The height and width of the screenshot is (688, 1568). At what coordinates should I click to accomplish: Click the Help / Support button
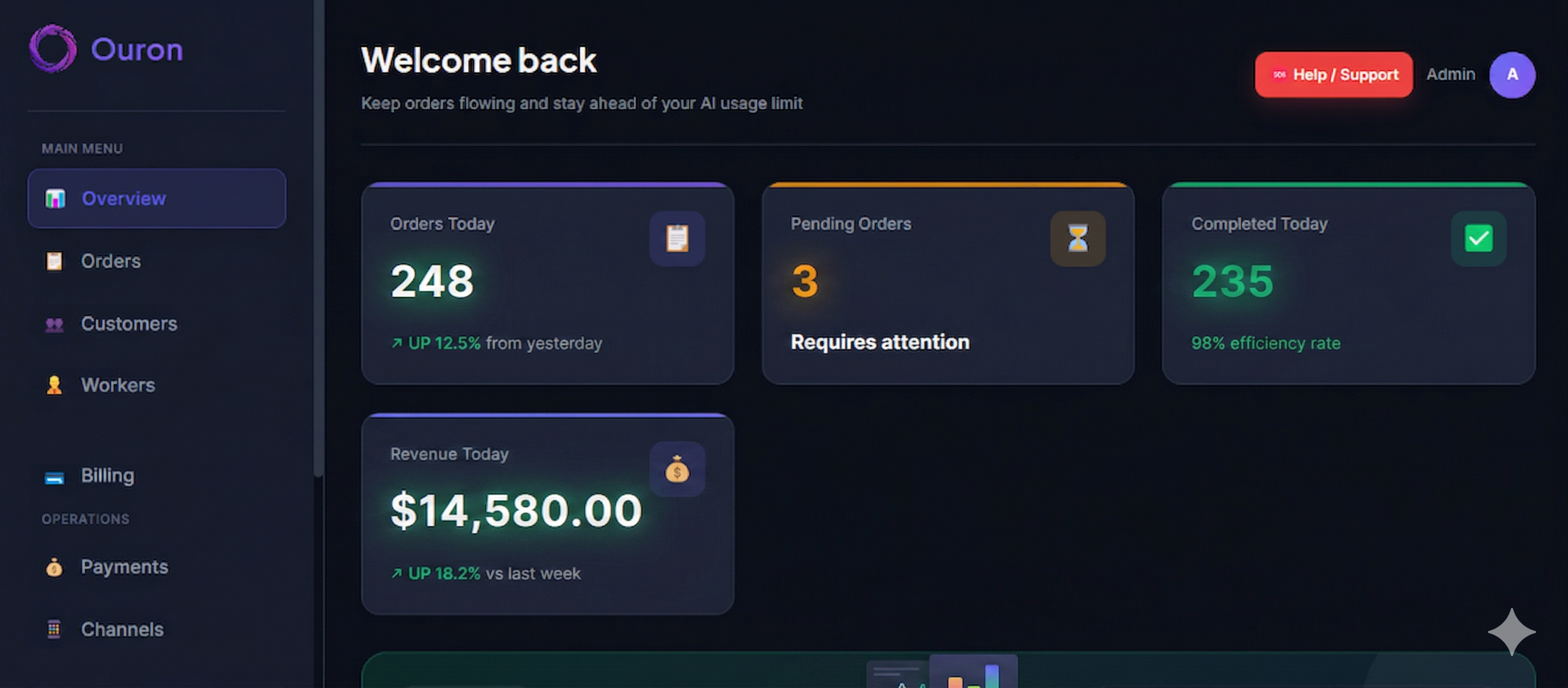[x=1333, y=74]
